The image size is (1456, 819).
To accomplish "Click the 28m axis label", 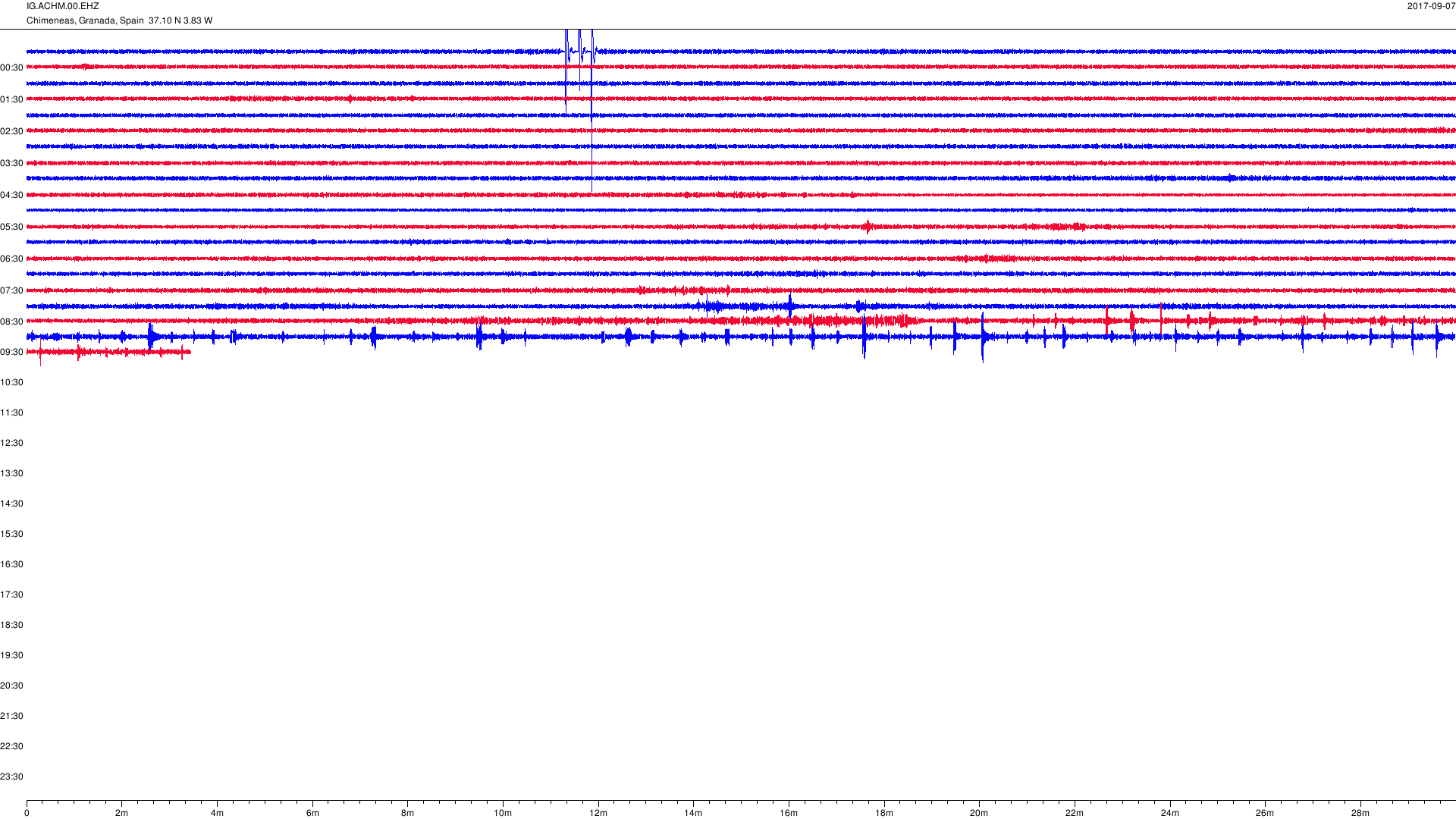I will [x=1360, y=813].
